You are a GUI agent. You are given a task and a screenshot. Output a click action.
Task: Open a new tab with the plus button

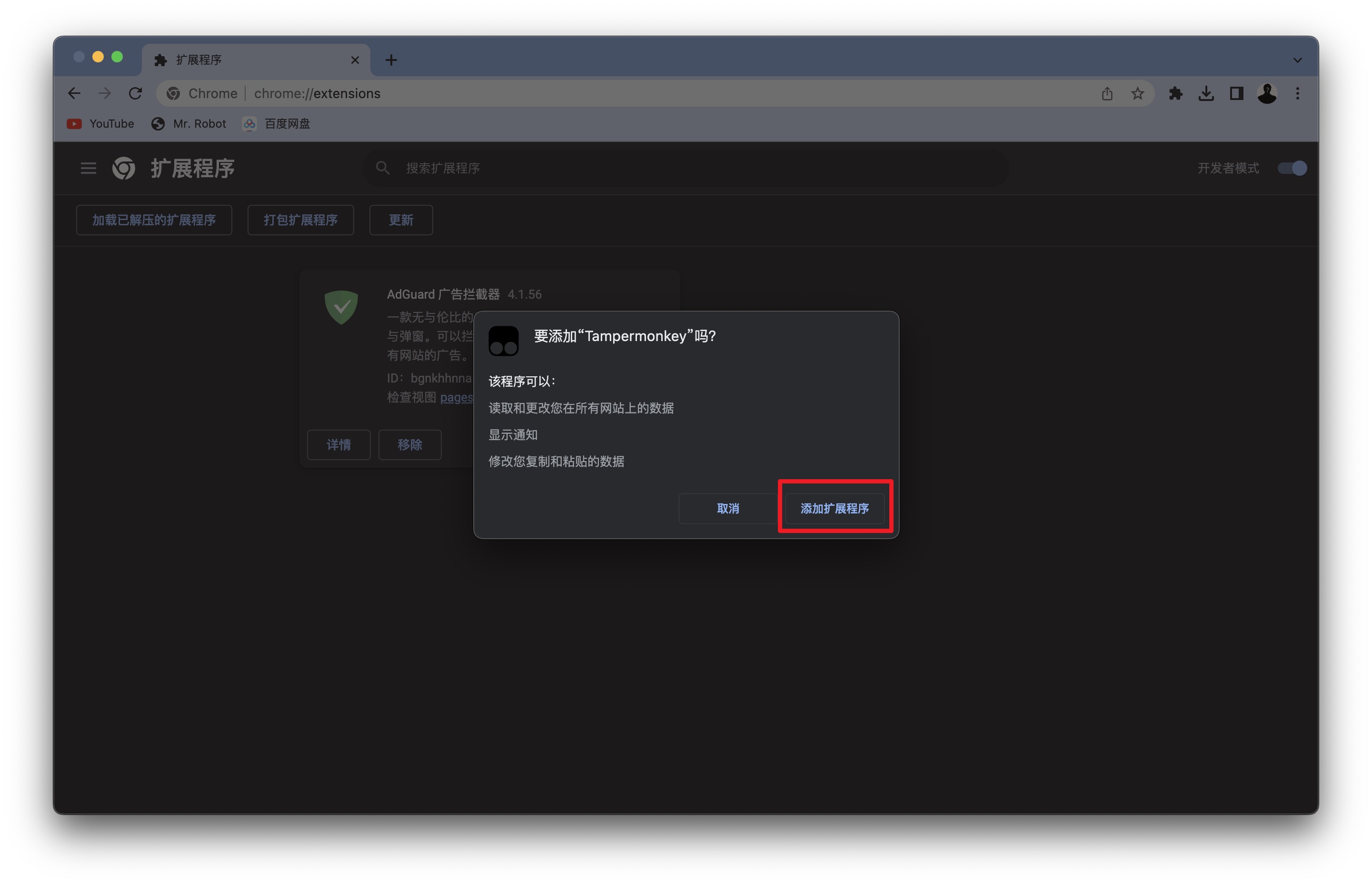point(391,60)
